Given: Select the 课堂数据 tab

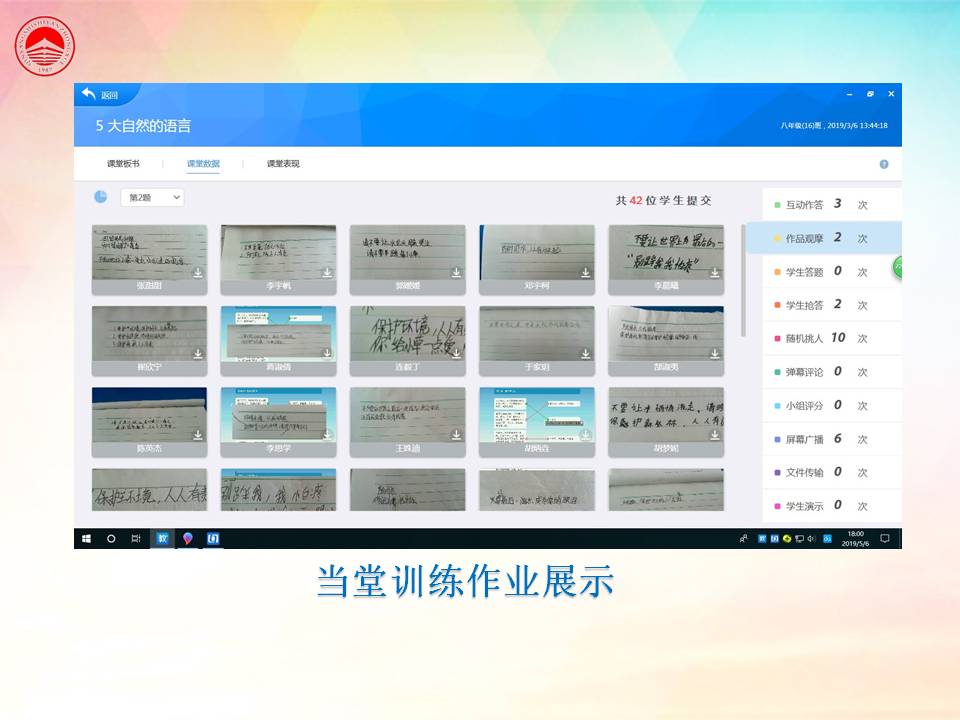Looking at the screenshot, I should click(203, 164).
